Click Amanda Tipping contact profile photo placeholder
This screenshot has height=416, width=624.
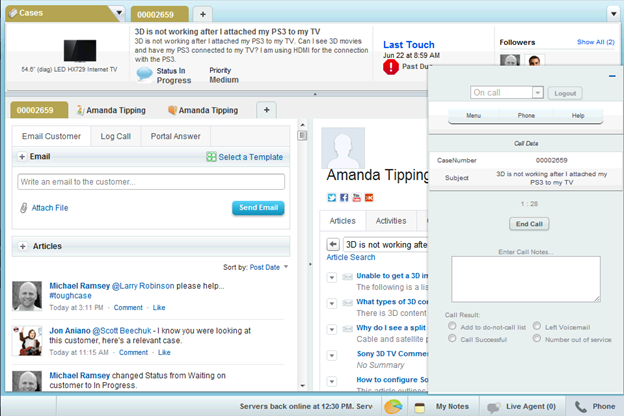pos(343,148)
